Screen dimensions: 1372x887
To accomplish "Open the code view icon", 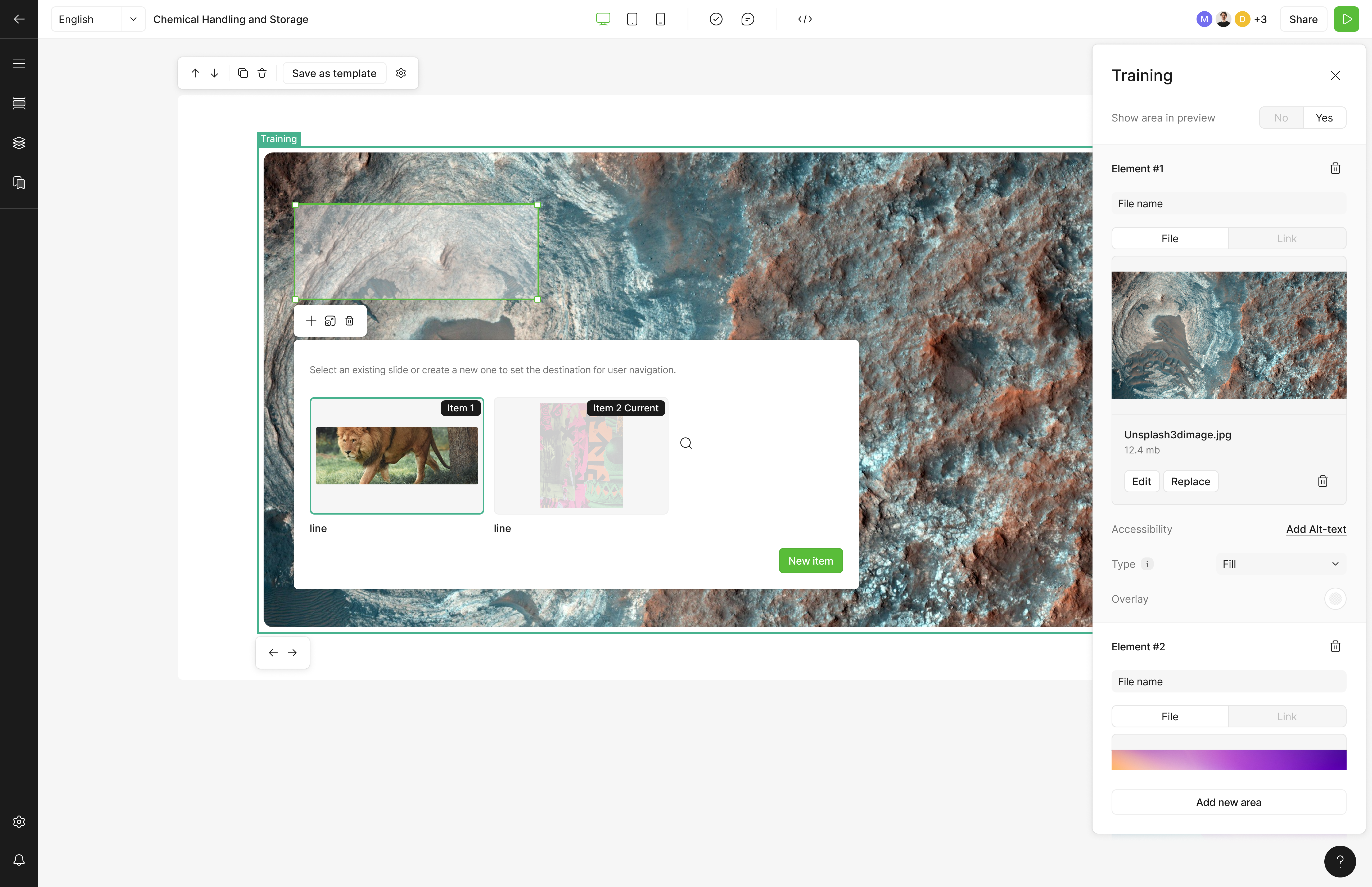I will click(x=804, y=19).
